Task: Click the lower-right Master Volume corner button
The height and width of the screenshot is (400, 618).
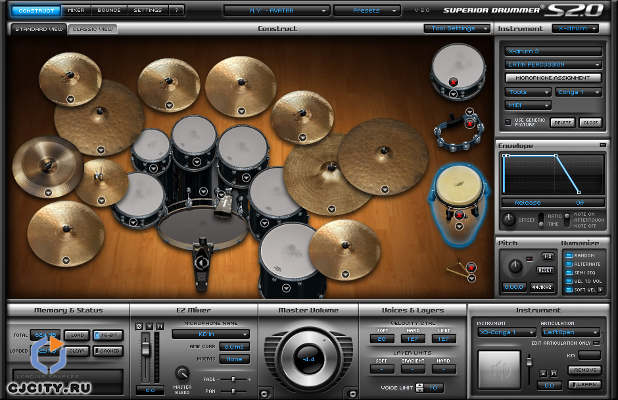Action: point(352,393)
